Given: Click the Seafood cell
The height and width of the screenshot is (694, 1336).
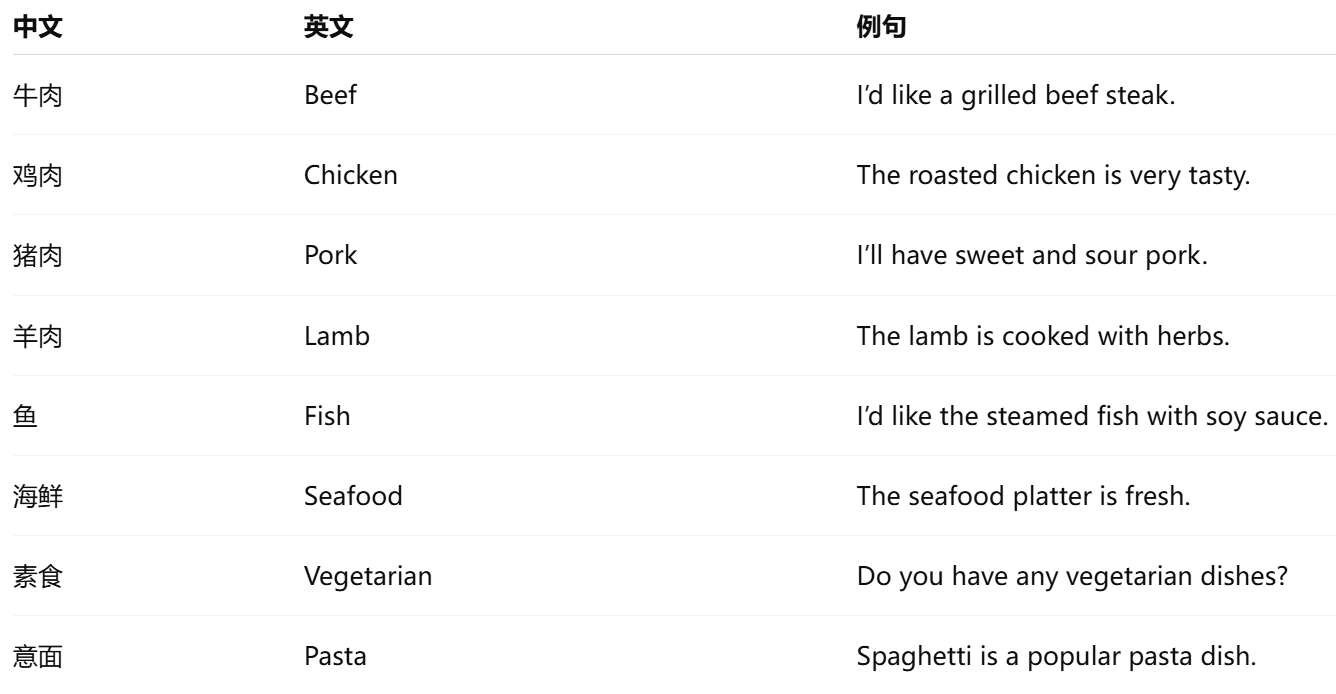Looking at the screenshot, I should pos(353,496).
